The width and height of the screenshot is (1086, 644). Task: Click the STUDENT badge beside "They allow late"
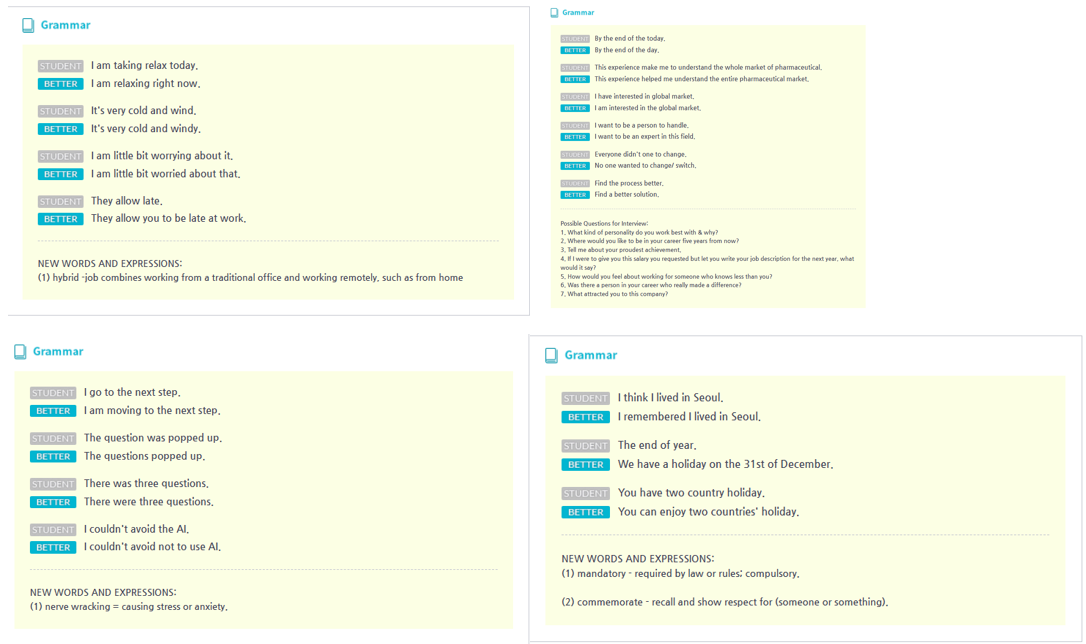point(60,202)
